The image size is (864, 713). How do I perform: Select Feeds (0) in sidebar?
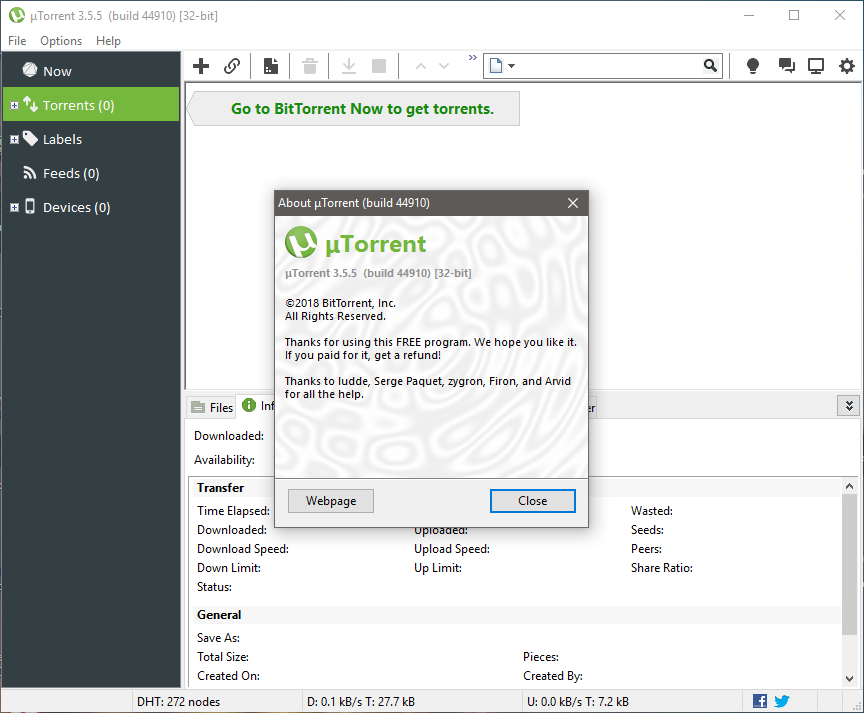coord(91,173)
